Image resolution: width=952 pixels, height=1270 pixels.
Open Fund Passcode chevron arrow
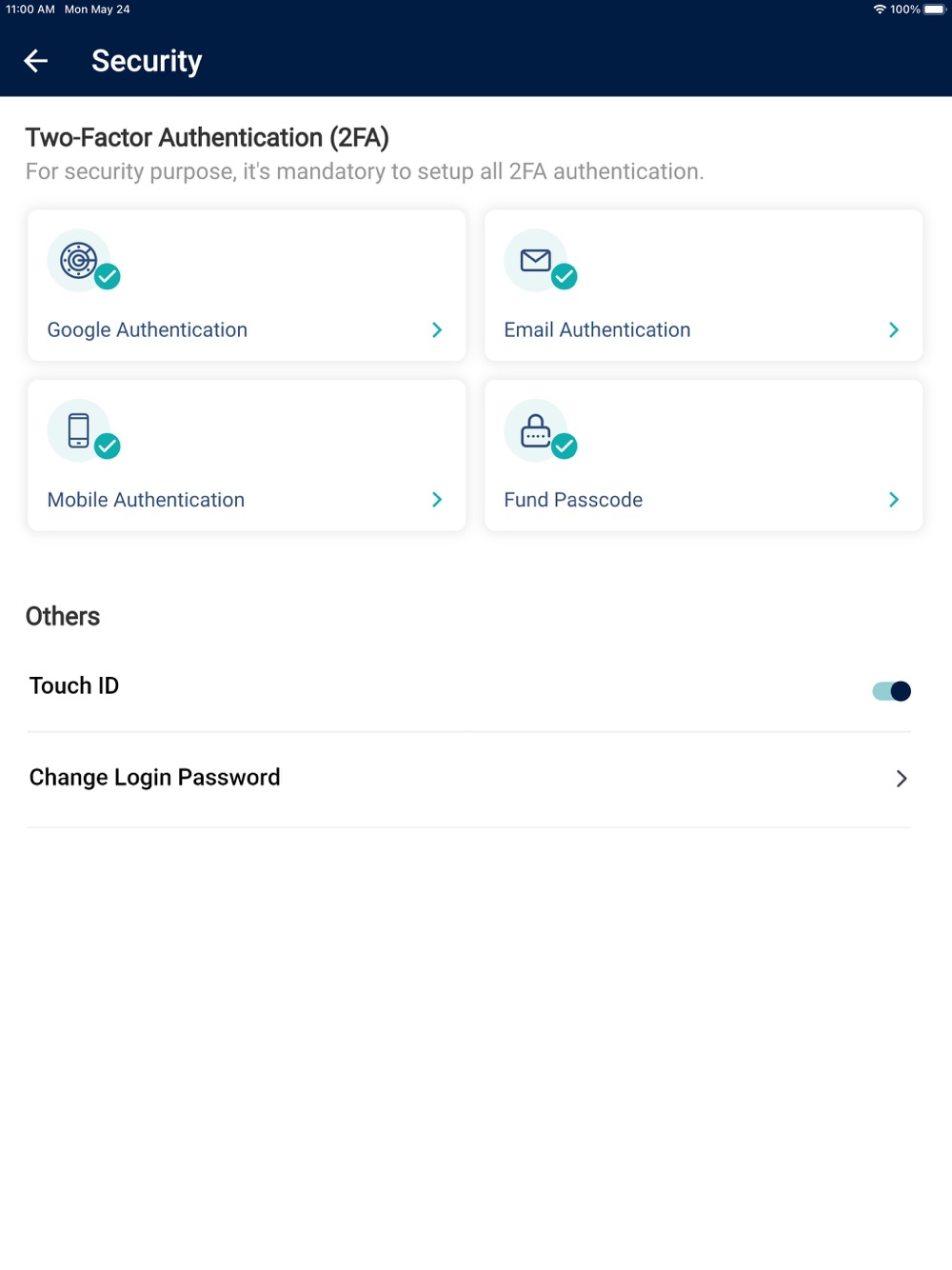(x=894, y=500)
